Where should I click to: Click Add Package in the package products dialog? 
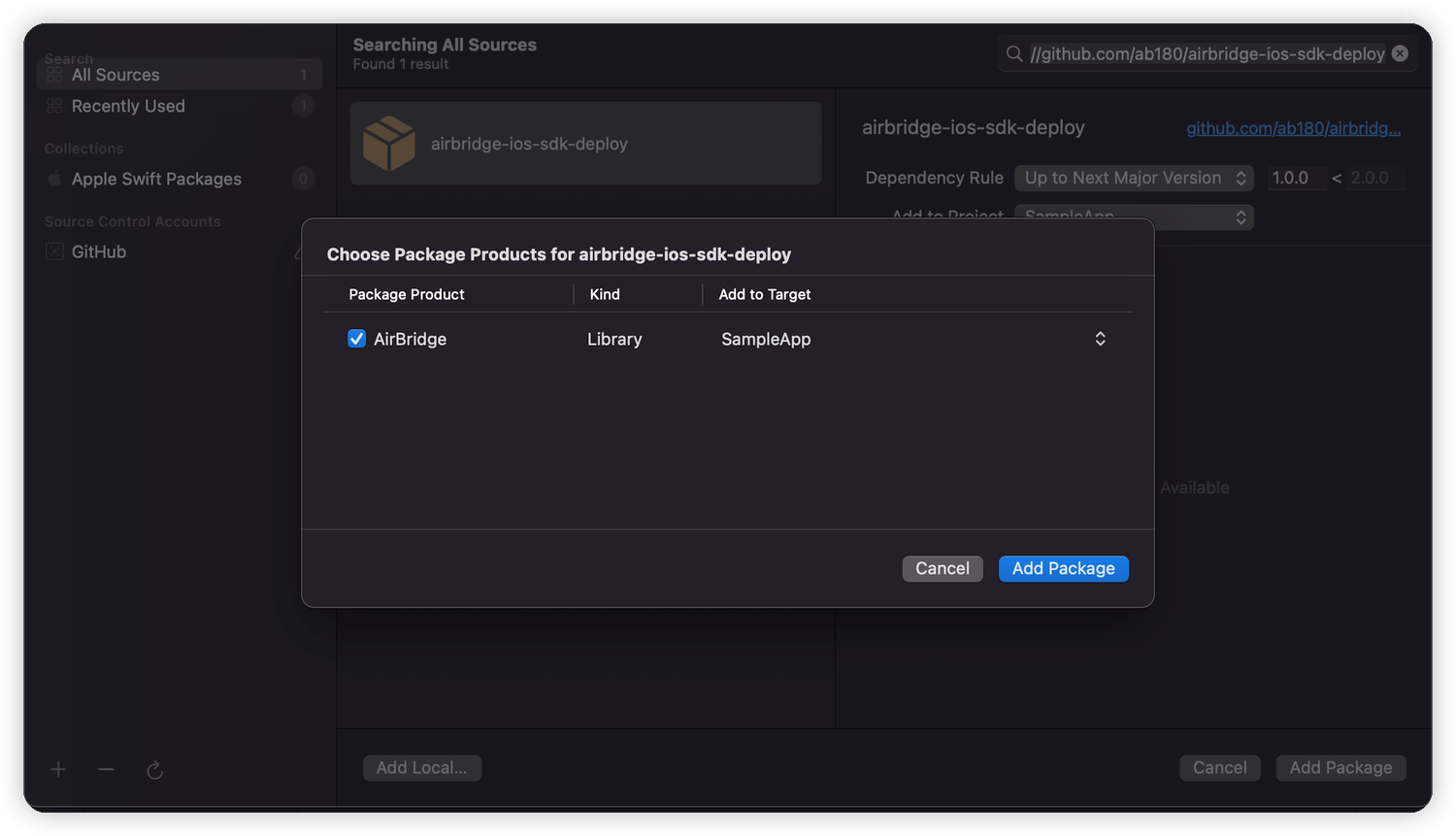(1063, 569)
